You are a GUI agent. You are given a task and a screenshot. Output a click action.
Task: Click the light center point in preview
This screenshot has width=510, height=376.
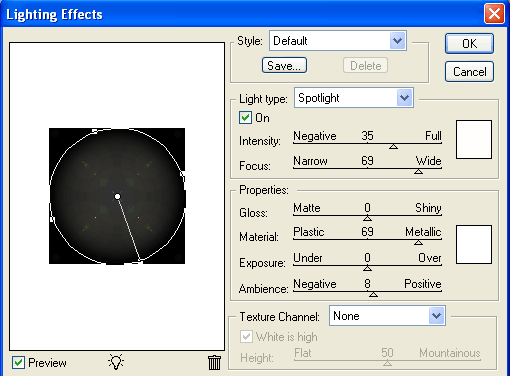117,197
